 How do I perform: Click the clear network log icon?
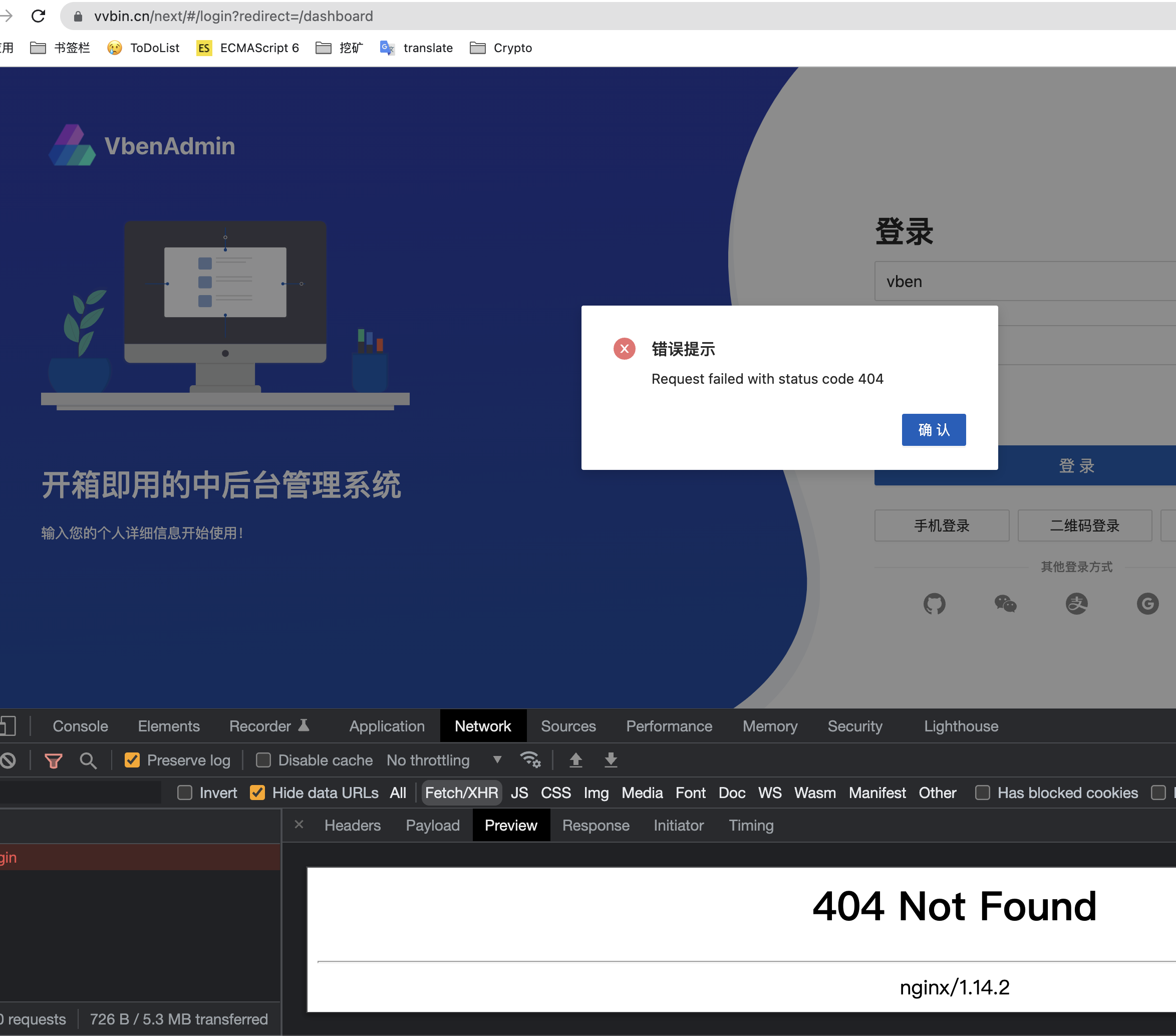pyautogui.click(x=8, y=760)
